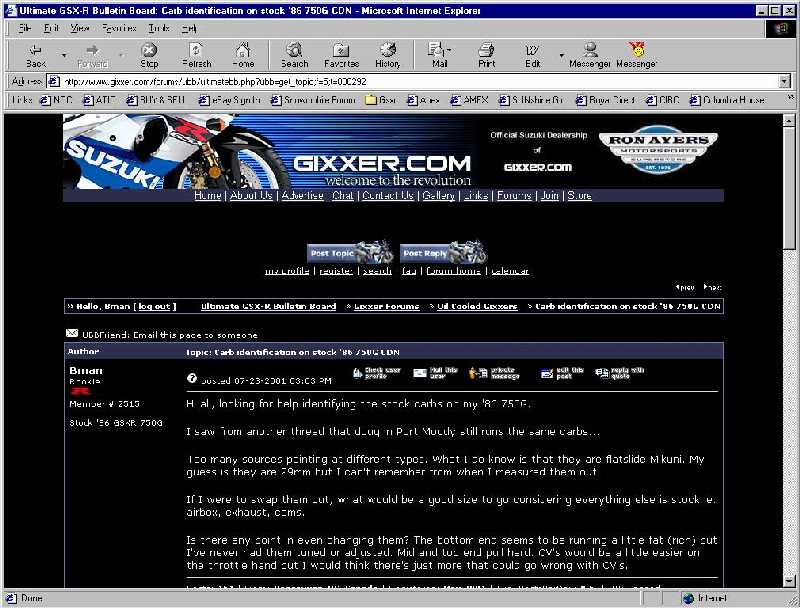Screen dimensions: 800x608
Task: Click the About Us navigation link
Action: [x=251, y=195]
